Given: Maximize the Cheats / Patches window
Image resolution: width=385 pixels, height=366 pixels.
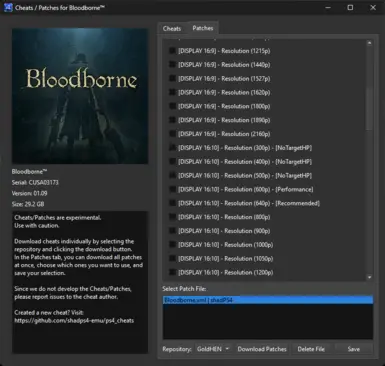Looking at the screenshot, I should (350, 7).
